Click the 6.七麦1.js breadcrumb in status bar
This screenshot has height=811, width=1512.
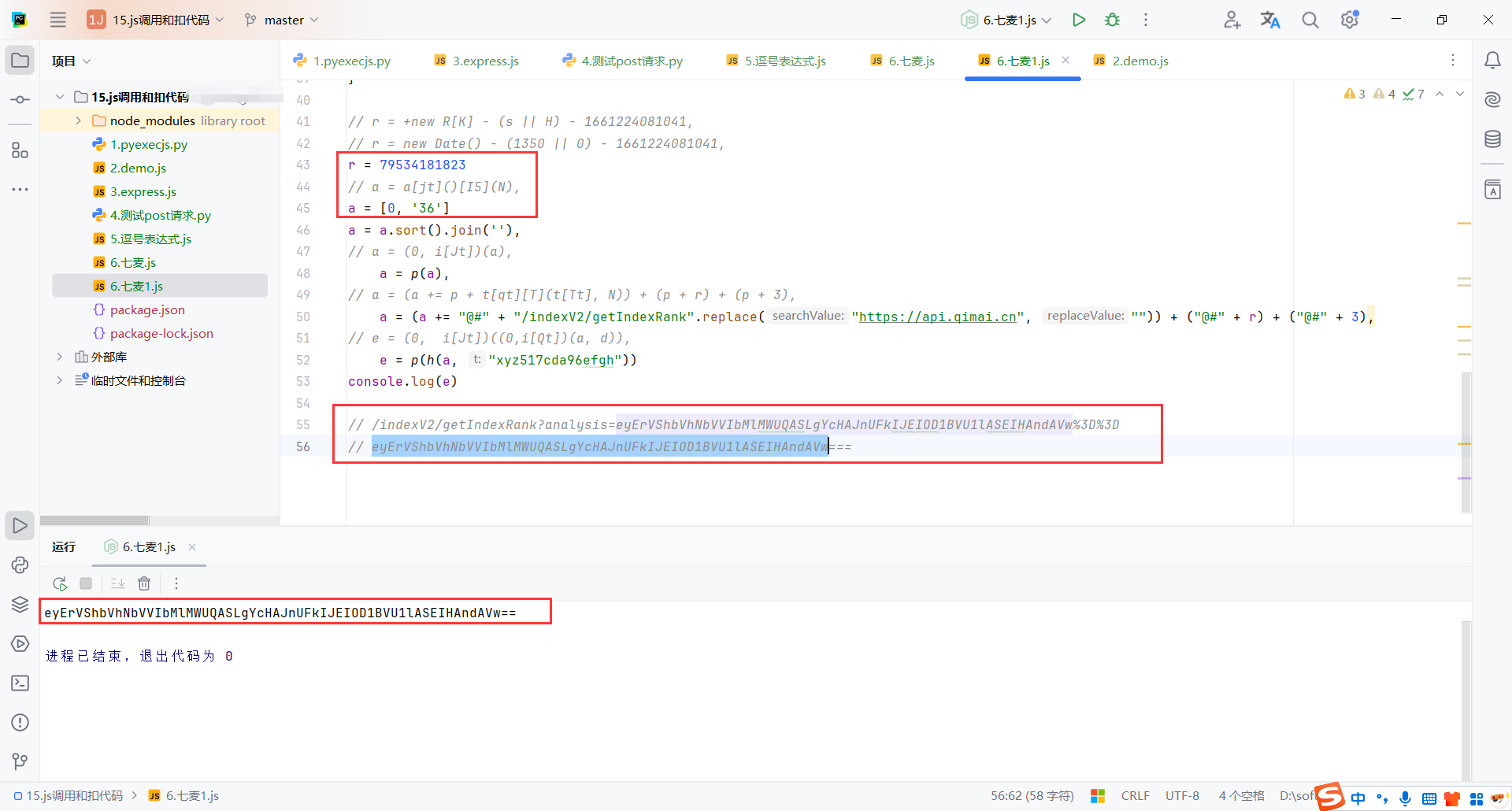pos(184,796)
